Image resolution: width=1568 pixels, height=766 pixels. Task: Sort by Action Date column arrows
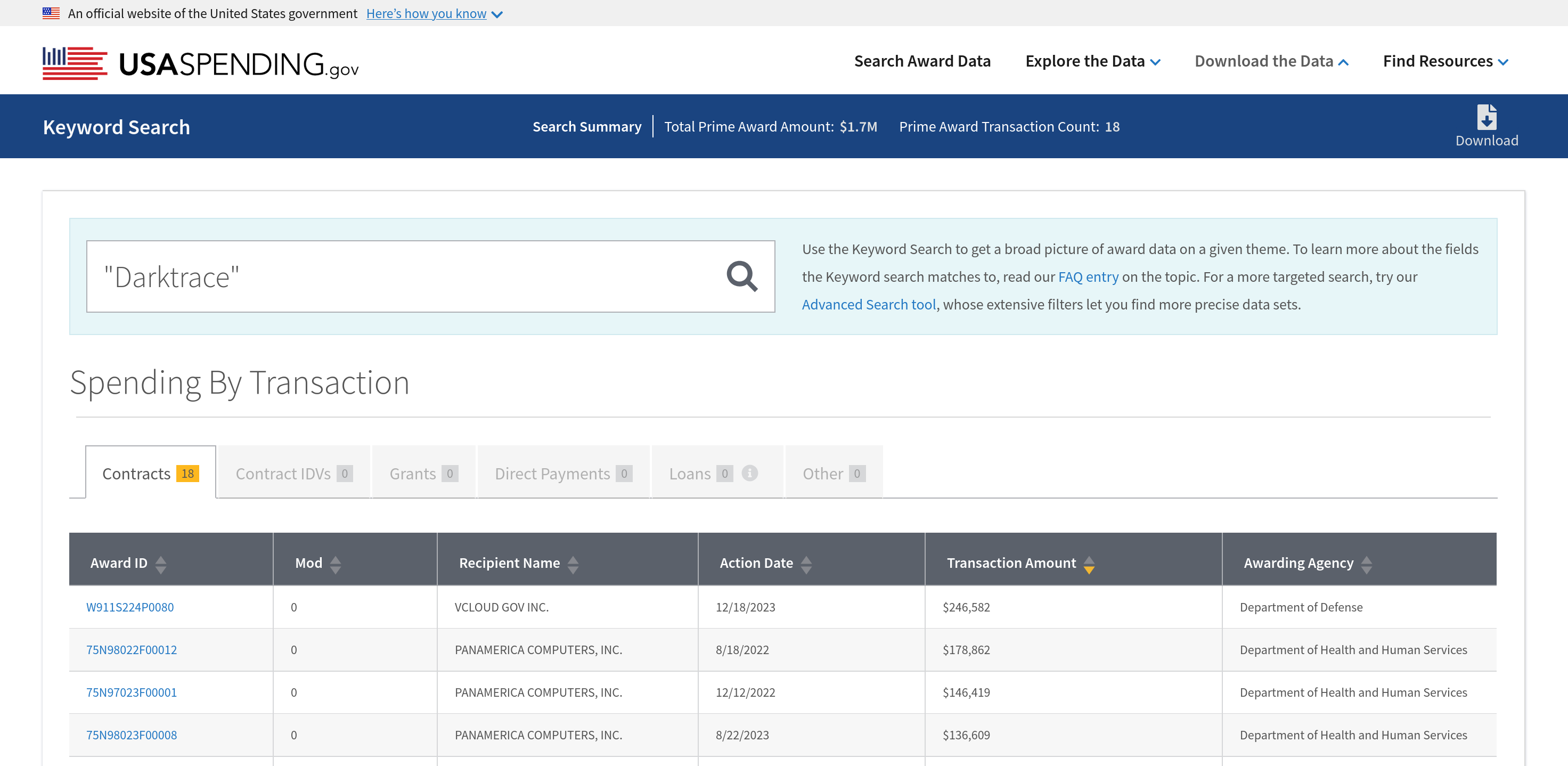[x=806, y=565]
